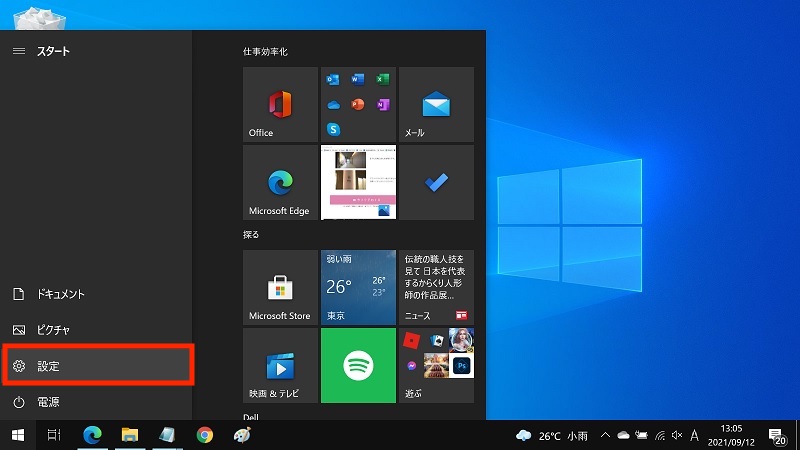Open Edge from the taskbar
Viewport: 800px width, 450px height.
pos(92,435)
